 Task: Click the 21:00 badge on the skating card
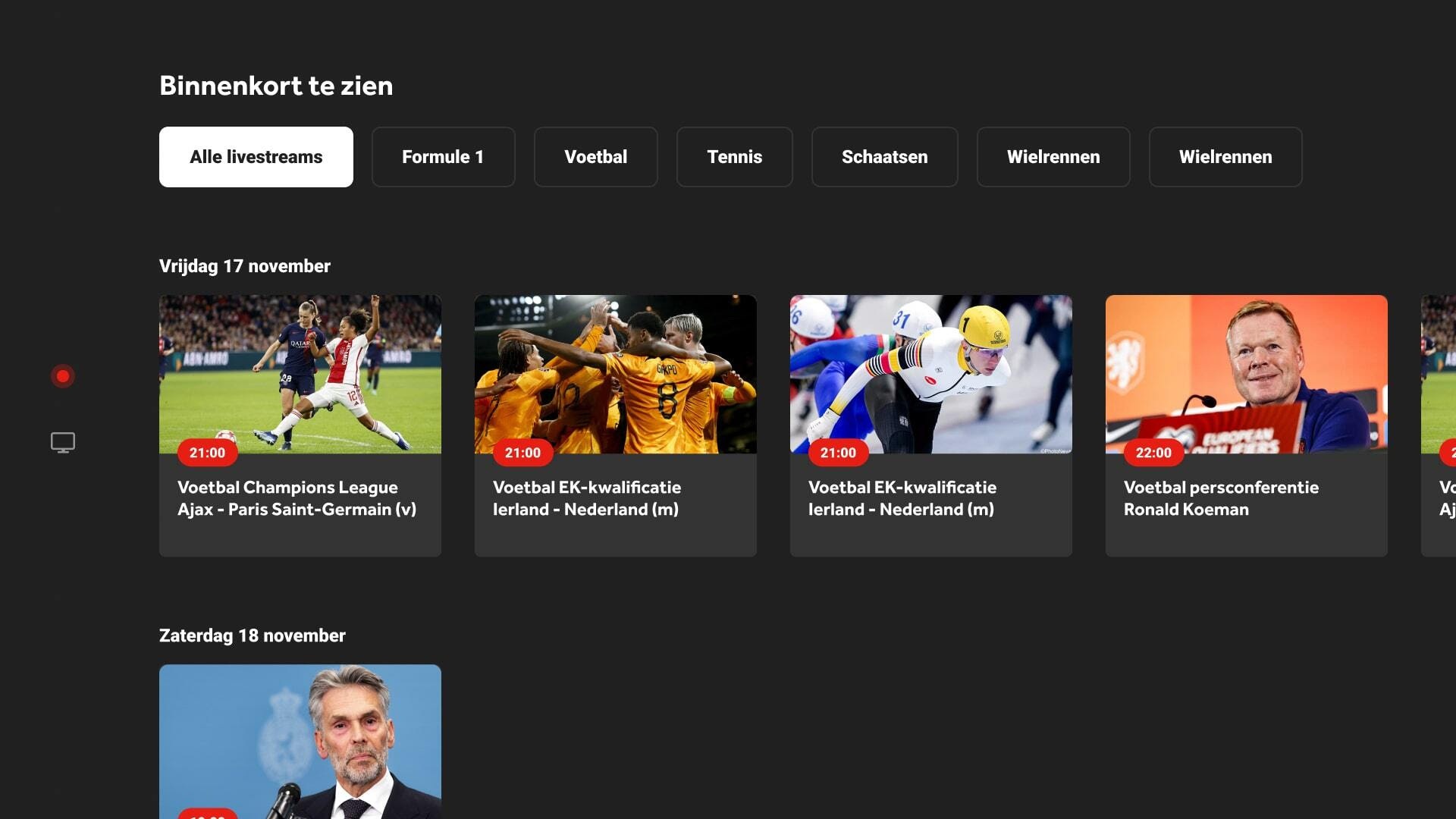[x=837, y=453]
